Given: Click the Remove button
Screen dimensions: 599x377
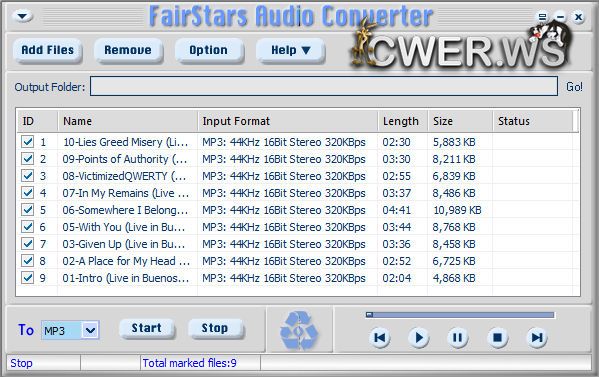Looking at the screenshot, I should pos(128,50).
